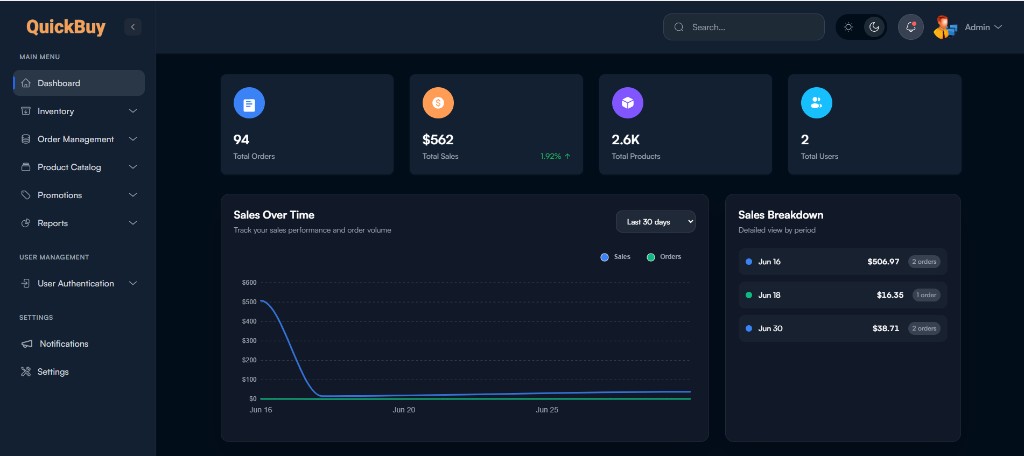Select Dashboard in the main menu

pyautogui.click(x=79, y=83)
